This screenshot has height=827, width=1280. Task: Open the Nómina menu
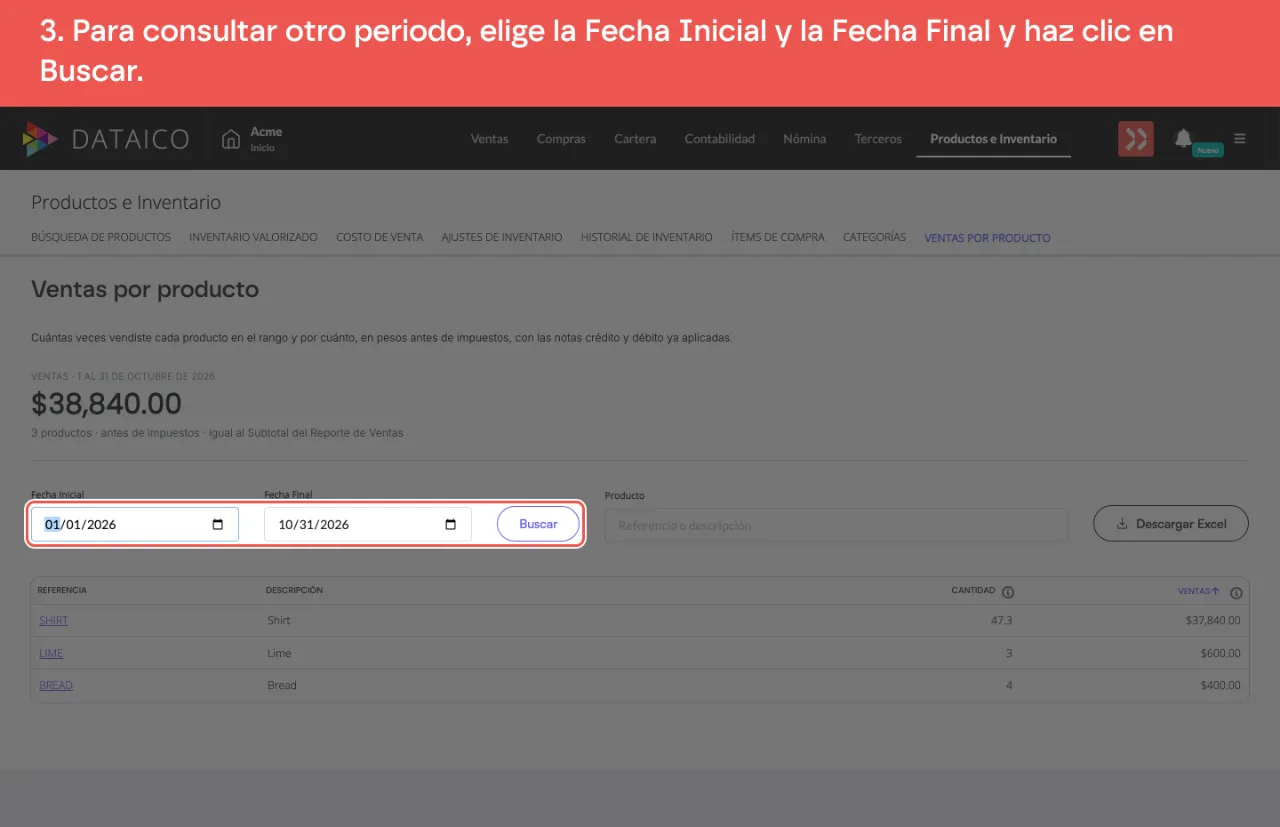[x=804, y=139]
